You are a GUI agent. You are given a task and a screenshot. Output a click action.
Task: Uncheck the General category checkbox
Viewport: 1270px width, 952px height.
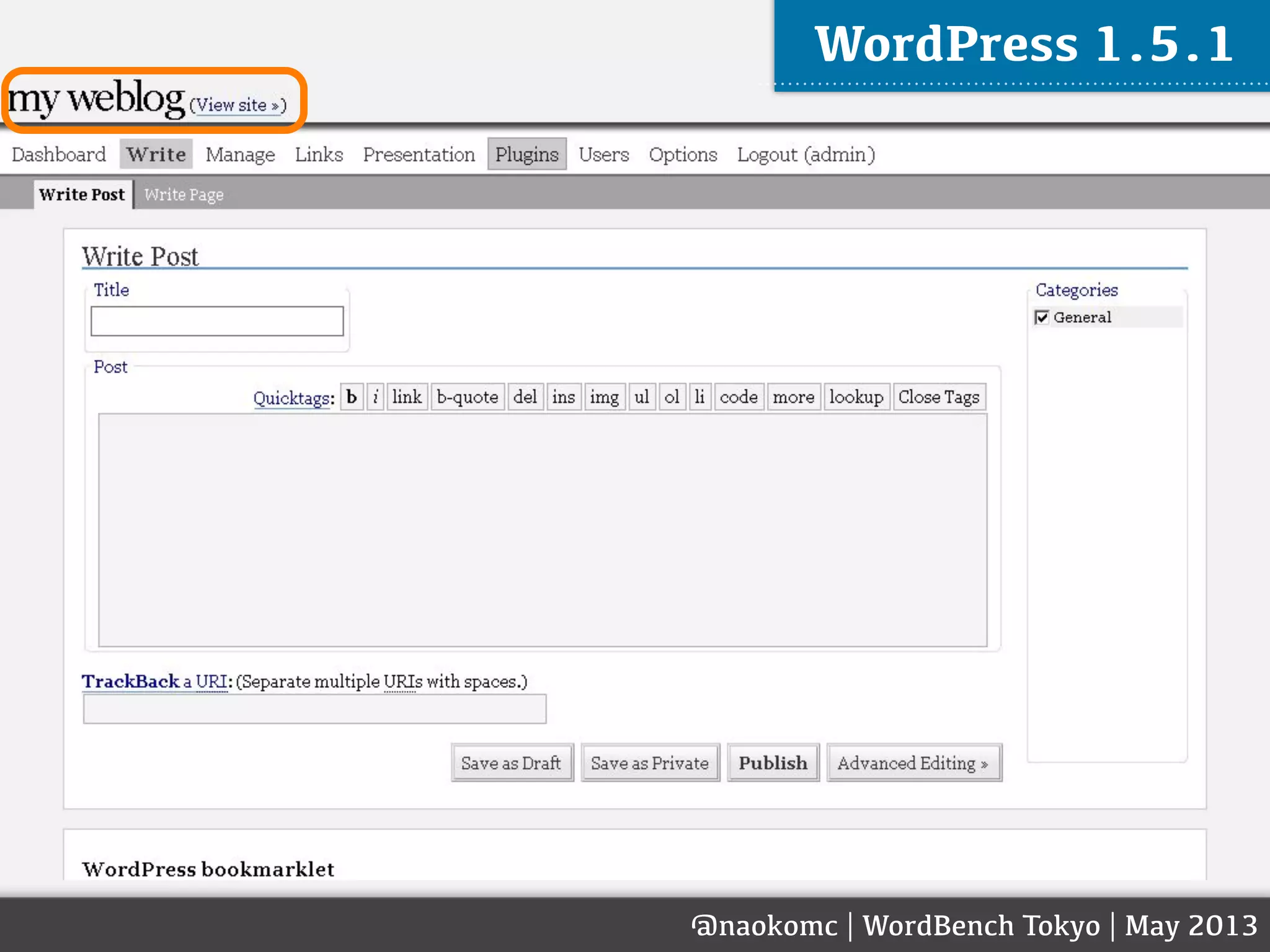coord(1042,317)
